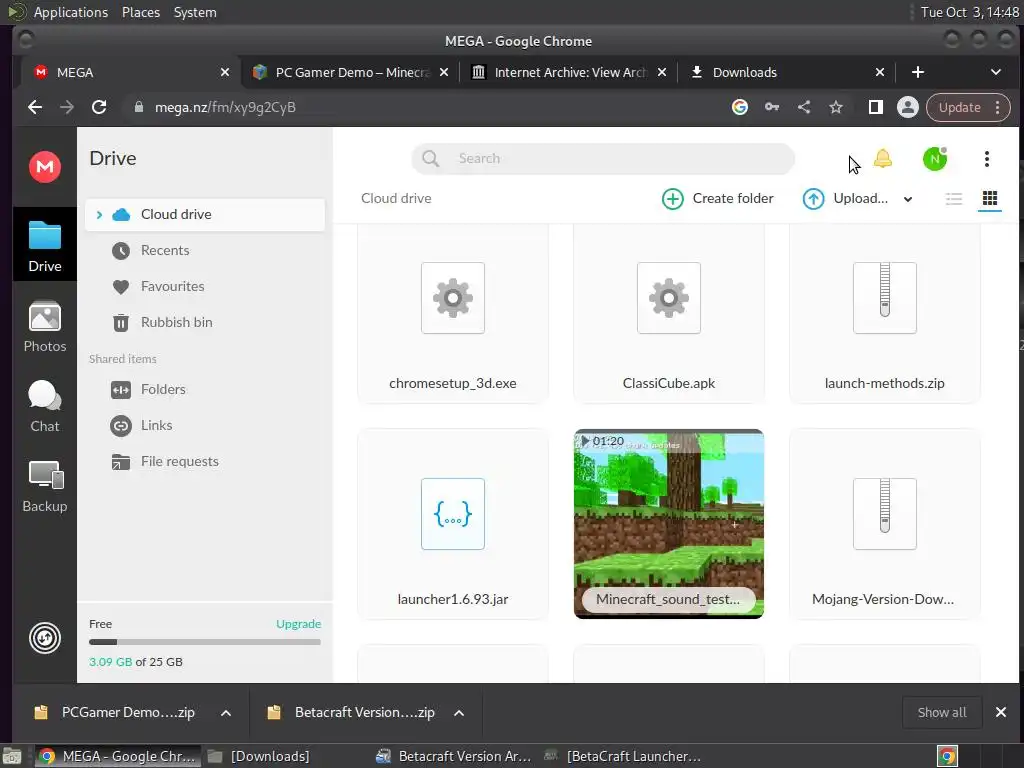Open File requests
This screenshot has width=1024, height=768.
tap(180, 461)
